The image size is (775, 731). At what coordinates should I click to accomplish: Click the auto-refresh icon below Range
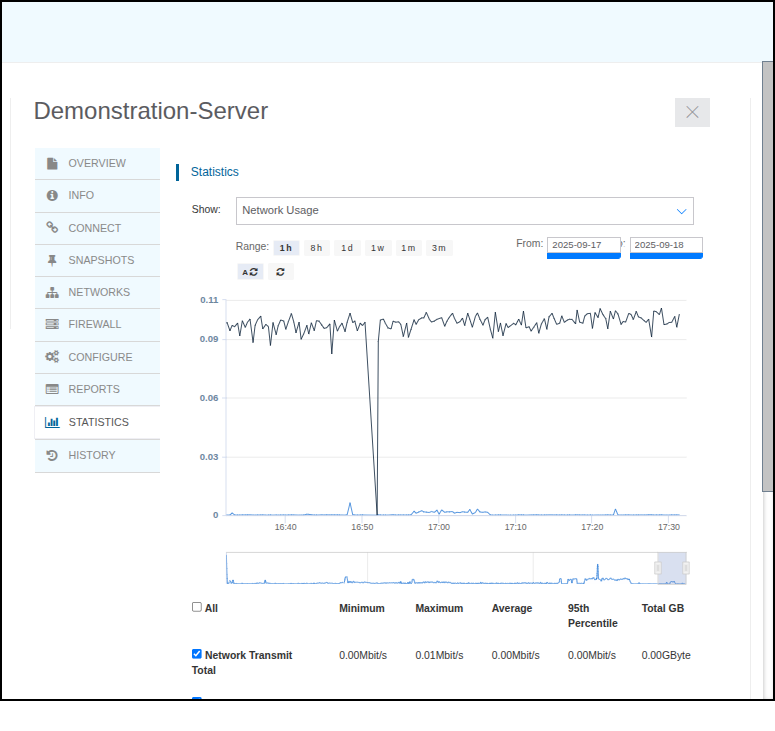click(250, 272)
